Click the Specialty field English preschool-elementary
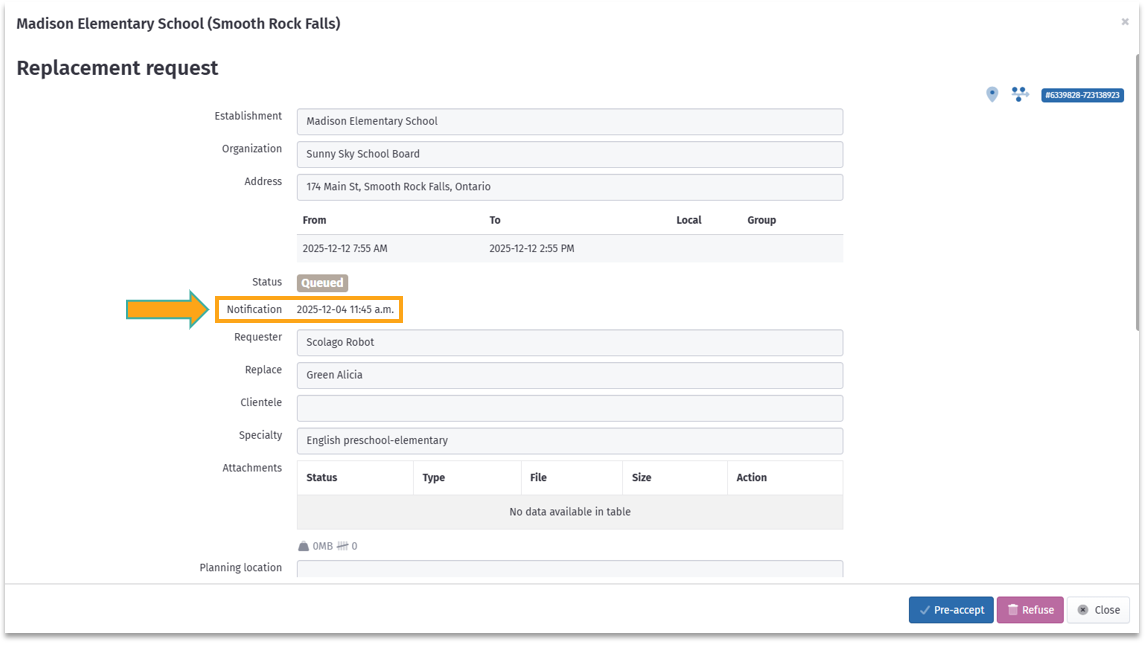The height and width of the screenshot is (645, 1145). (x=570, y=441)
